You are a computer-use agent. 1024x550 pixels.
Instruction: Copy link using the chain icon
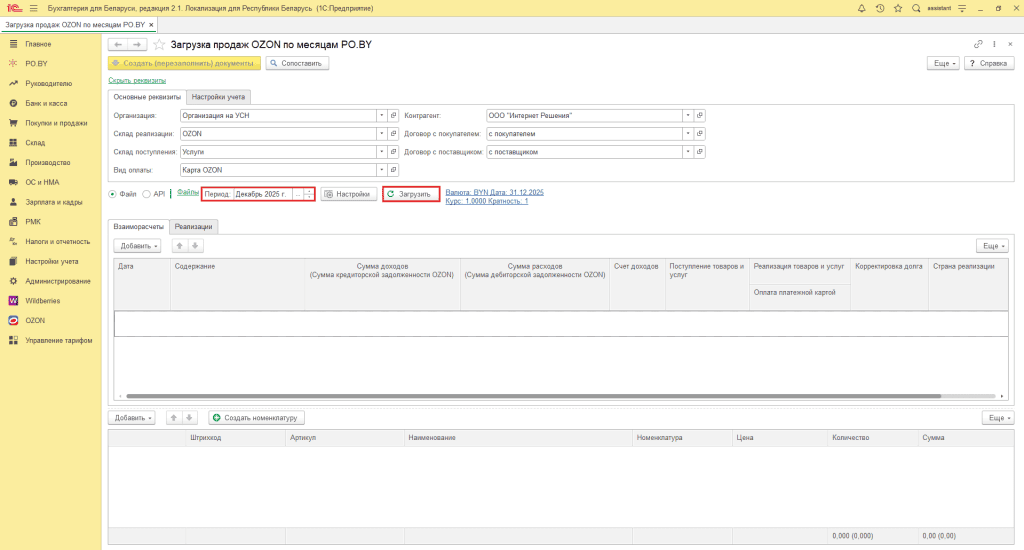[x=978, y=44]
